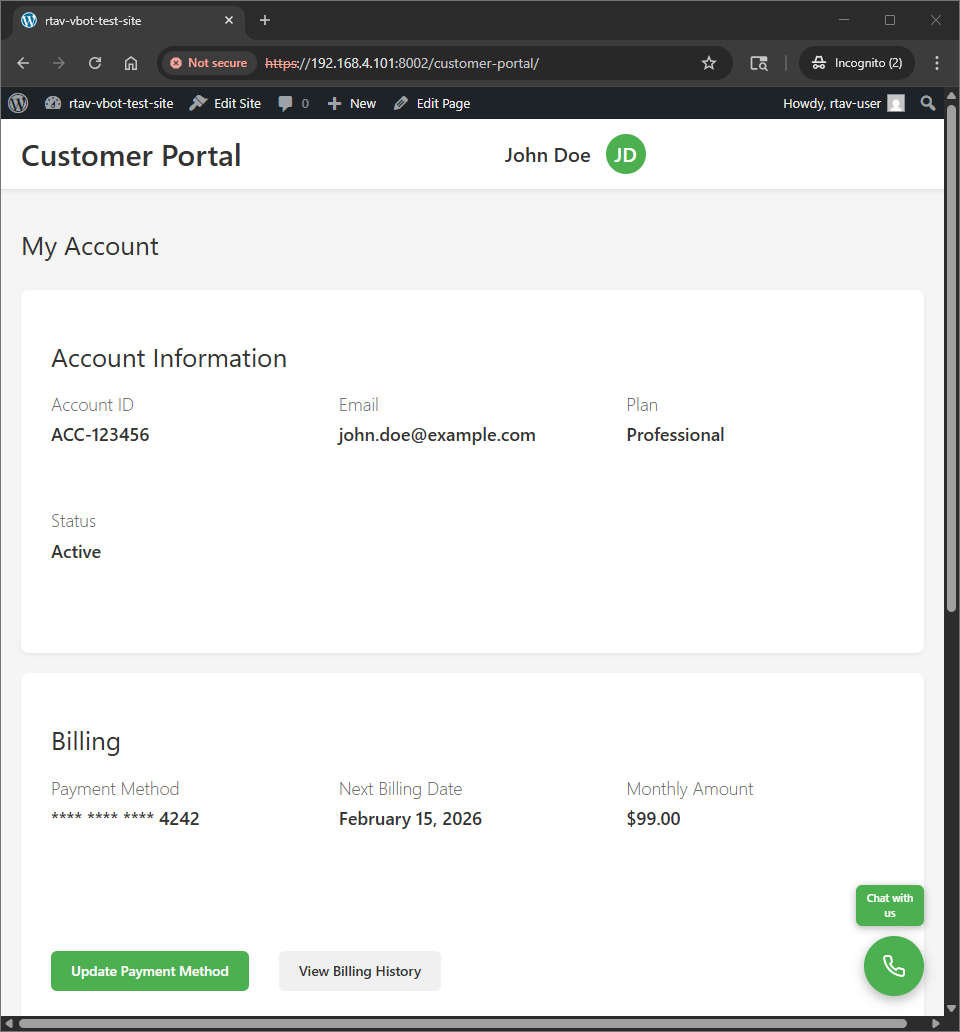Click the admin bar search magnifier icon
The image size is (960, 1032).
pos(928,103)
